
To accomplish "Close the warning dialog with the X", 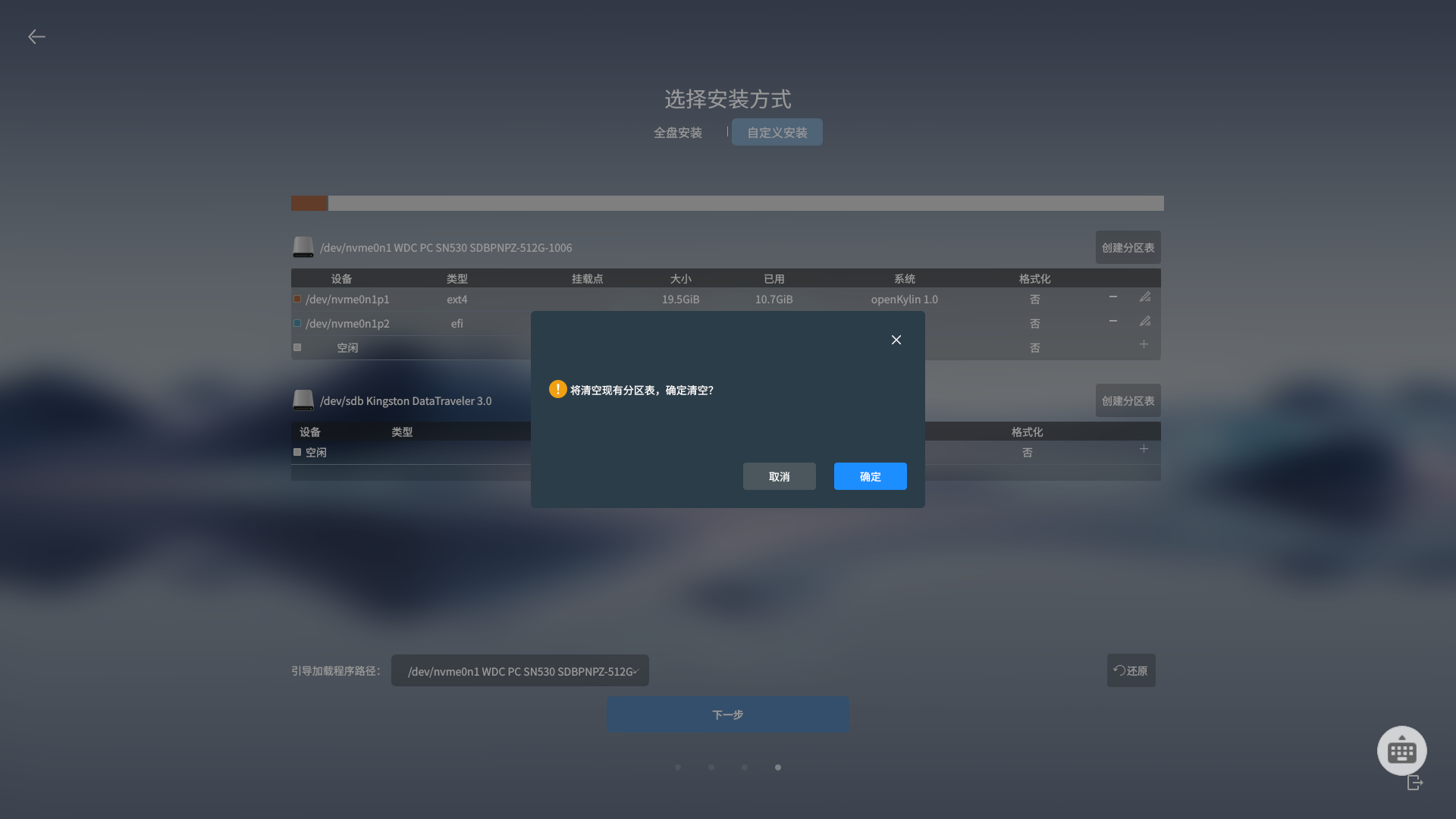I will coord(896,340).
